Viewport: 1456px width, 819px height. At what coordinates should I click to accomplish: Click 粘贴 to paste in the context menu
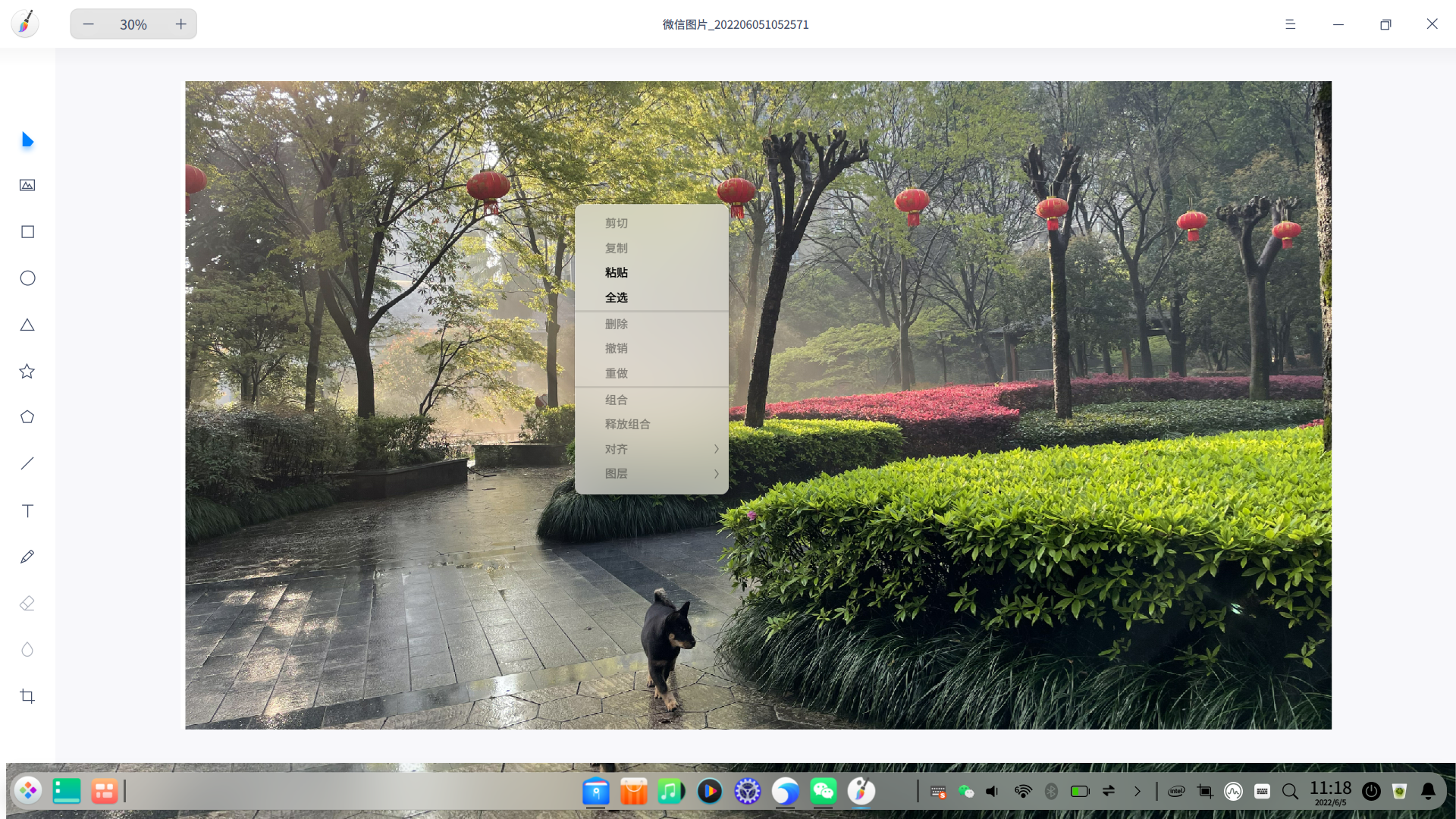pos(616,272)
